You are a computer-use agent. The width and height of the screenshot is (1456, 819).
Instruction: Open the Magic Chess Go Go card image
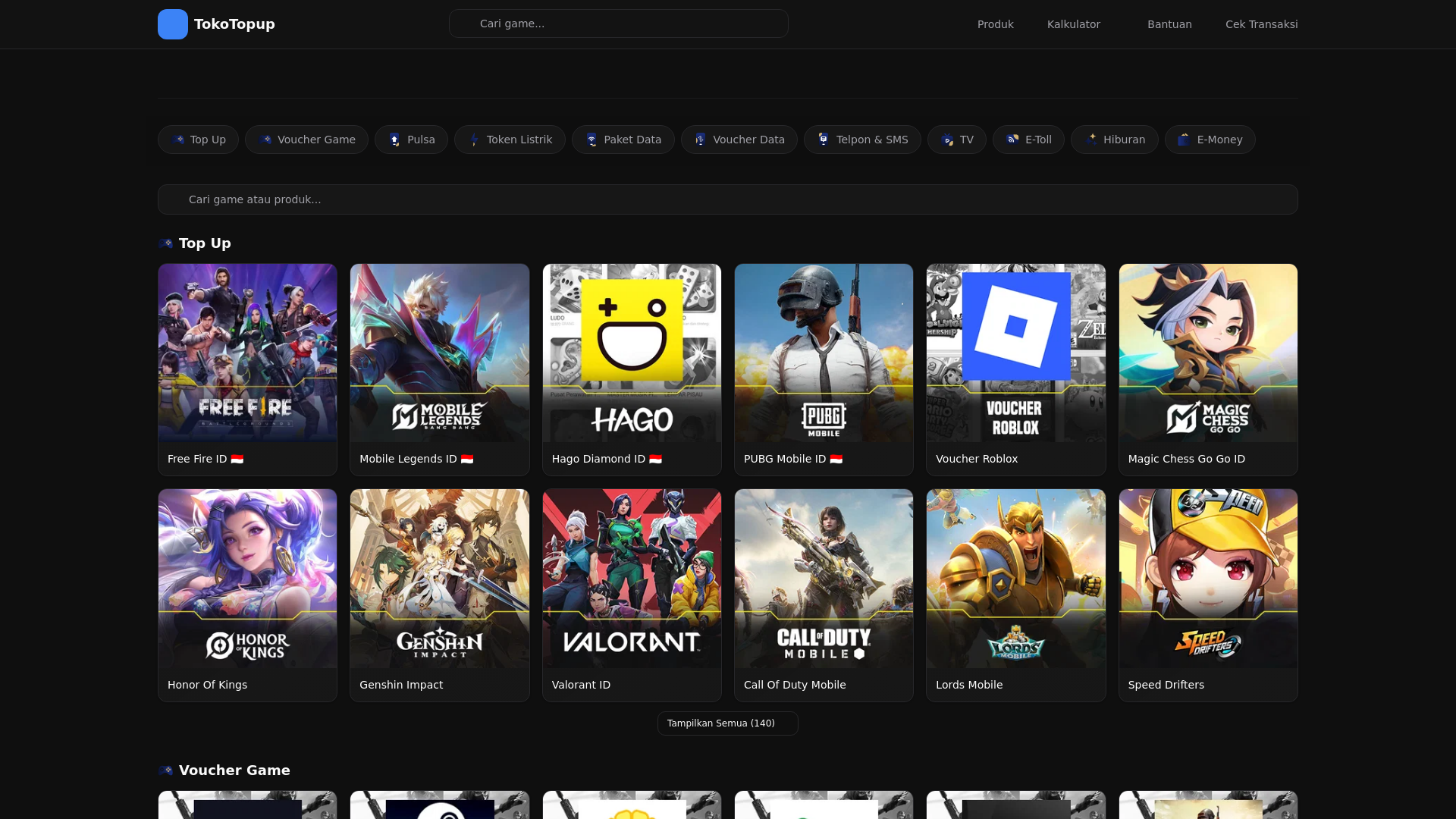tap(1208, 353)
